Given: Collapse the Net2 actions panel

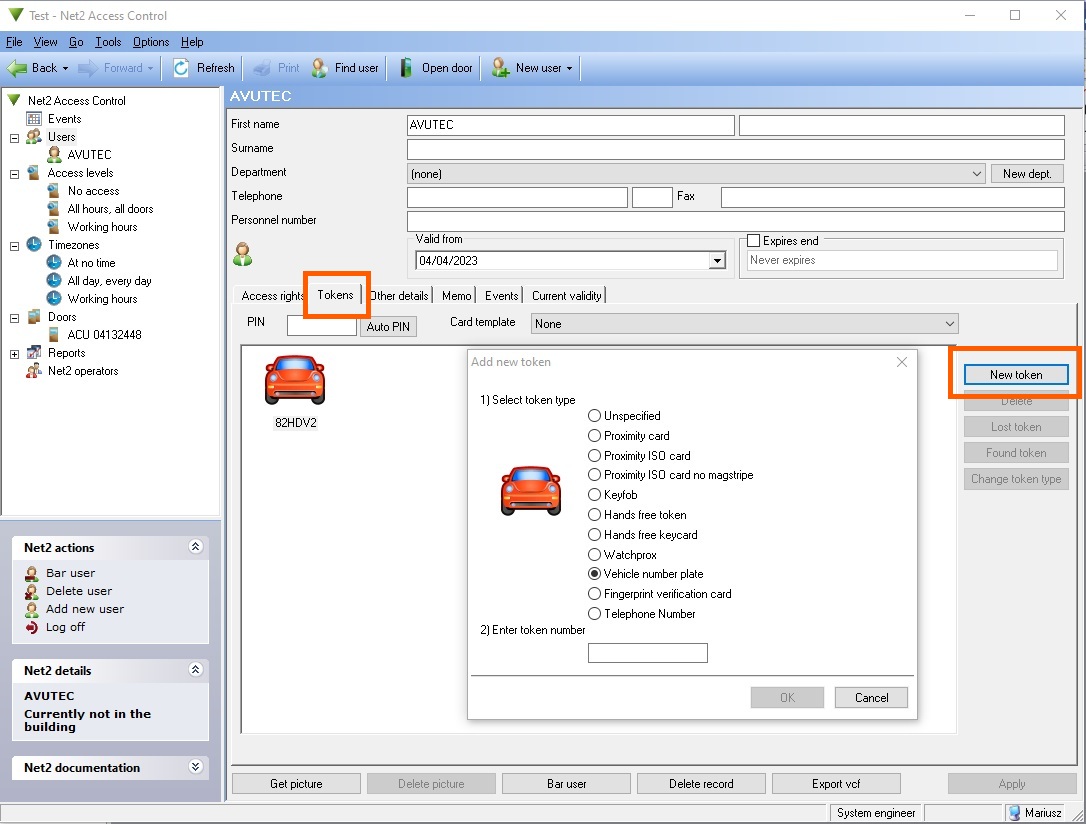Looking at the screenshot, I should pos(195,547).
